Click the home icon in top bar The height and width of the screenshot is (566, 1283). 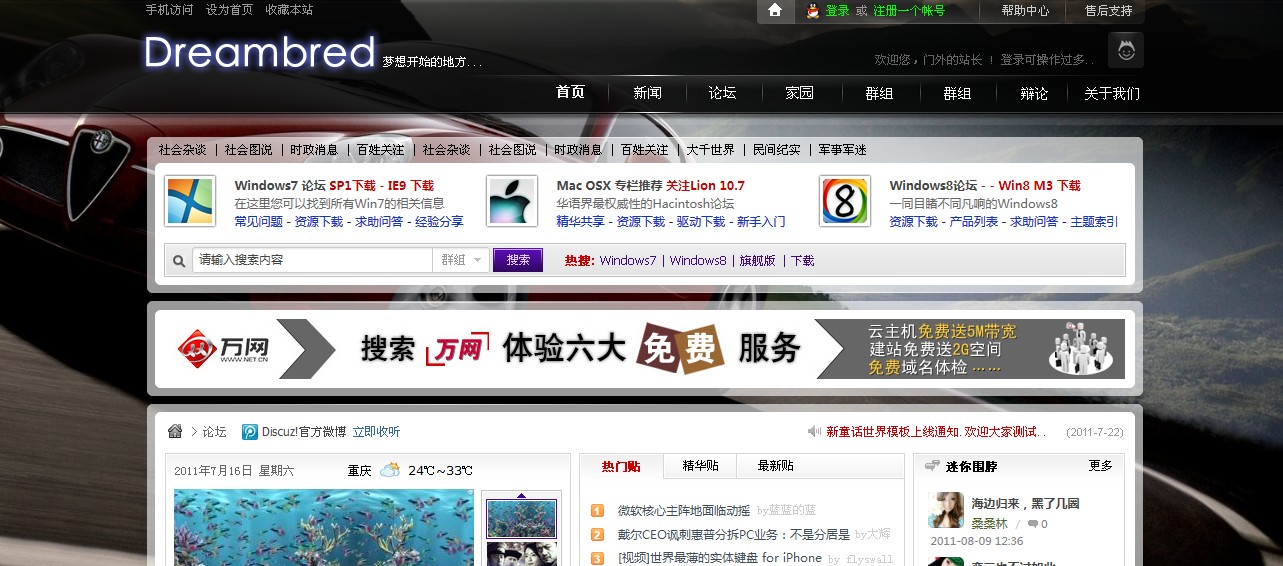(775, 11)
